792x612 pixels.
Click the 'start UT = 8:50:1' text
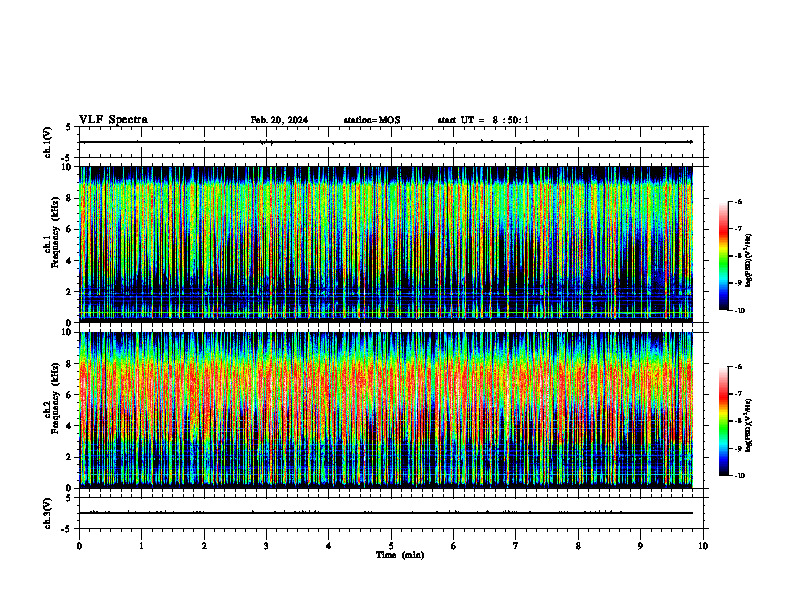click(483, 120)
